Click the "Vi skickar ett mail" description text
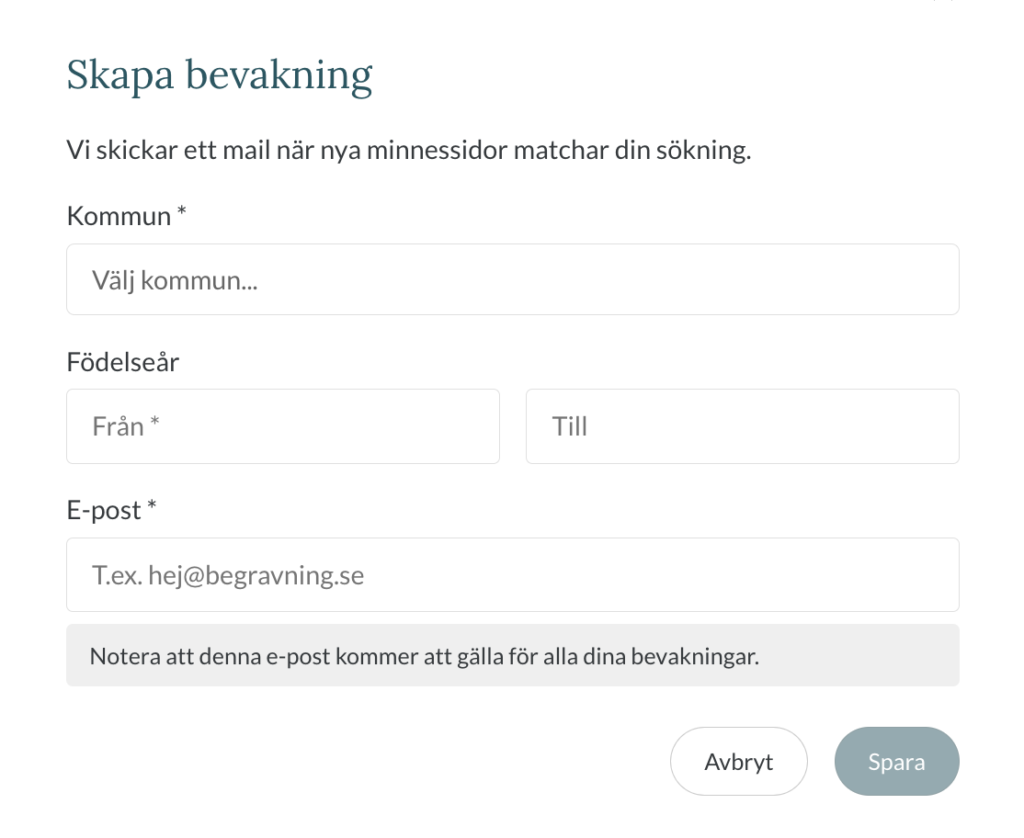The height and width of the screenshot is (838, 1024). [408, 152]
